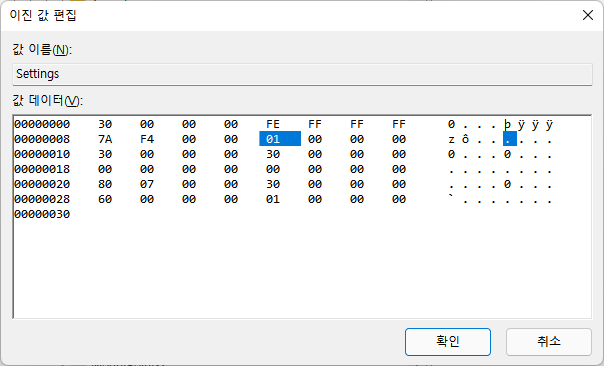Click byte 07 in row 00000020
Screen dimensions: 604x366
(x=147, y=184)
